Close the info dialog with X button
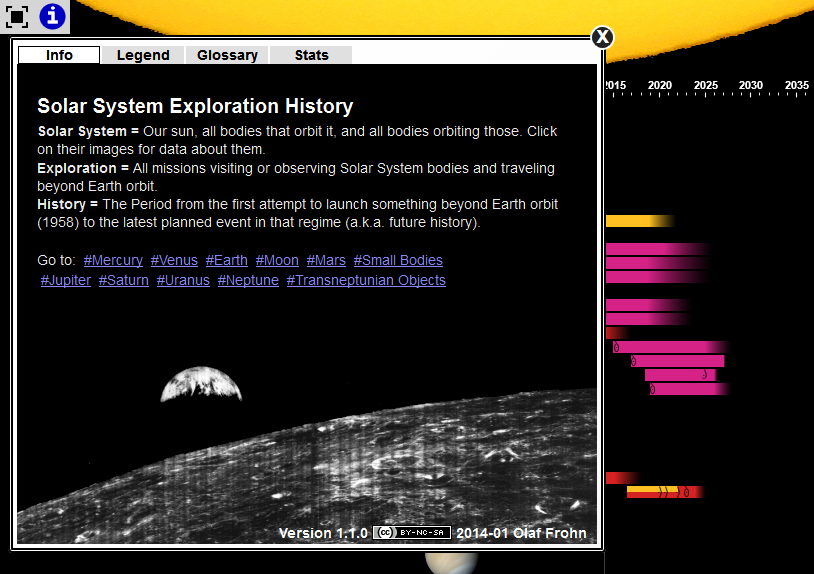Viewport: 814px width, 574px height. tap(603, 37)
